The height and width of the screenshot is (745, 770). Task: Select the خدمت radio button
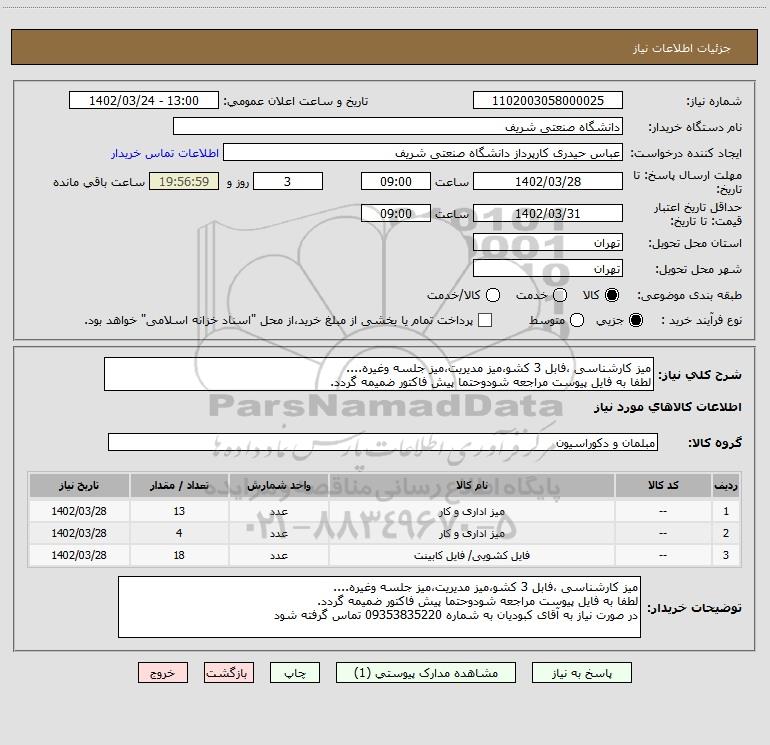[560, 295]
